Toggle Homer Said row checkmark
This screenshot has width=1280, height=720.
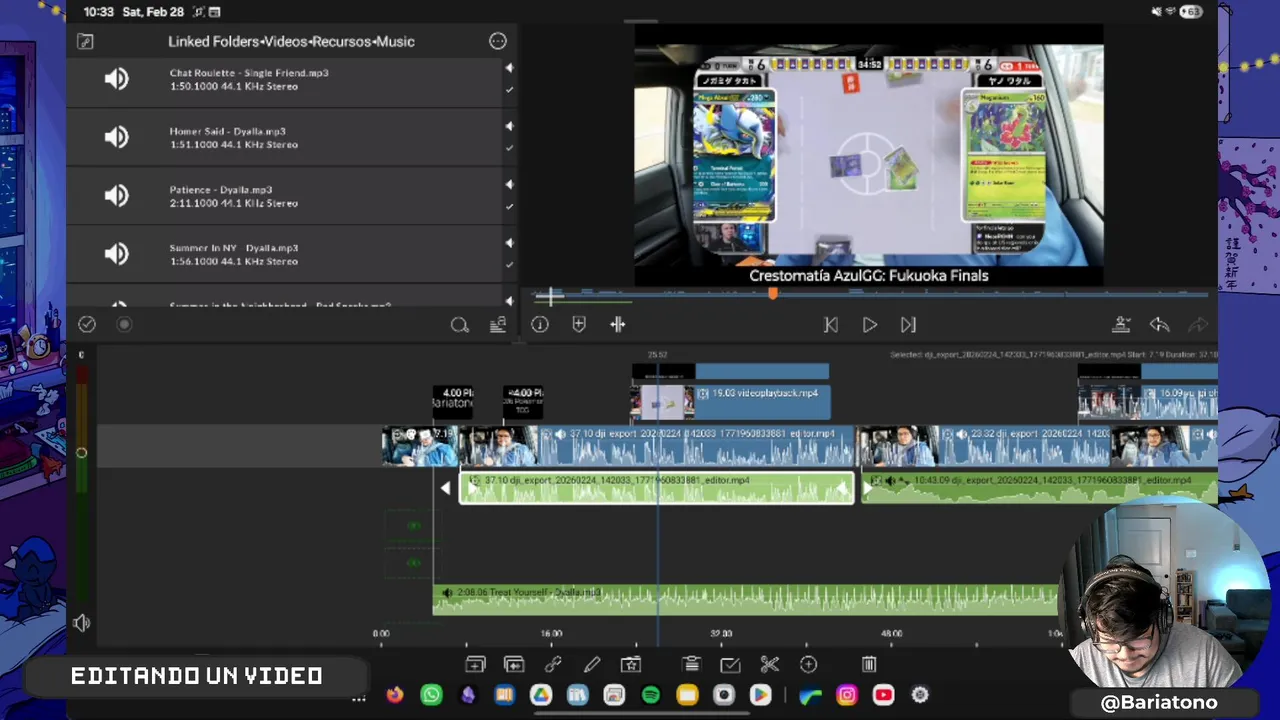[509, 148]
